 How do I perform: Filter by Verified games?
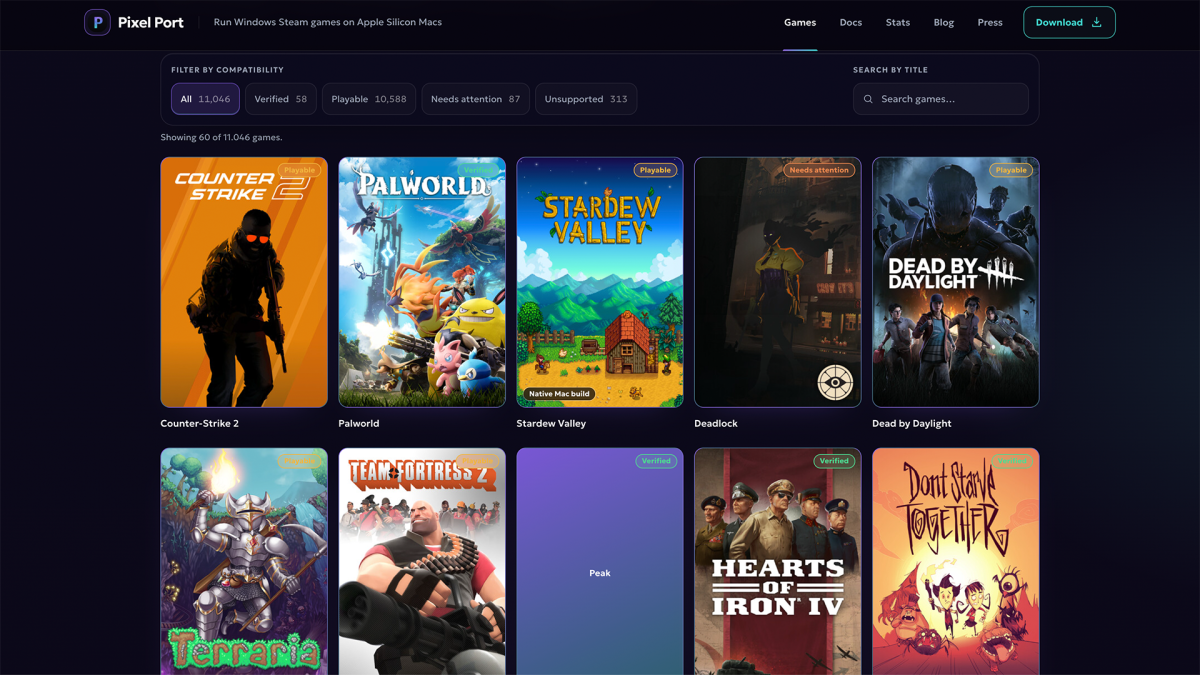coord(281,99)
